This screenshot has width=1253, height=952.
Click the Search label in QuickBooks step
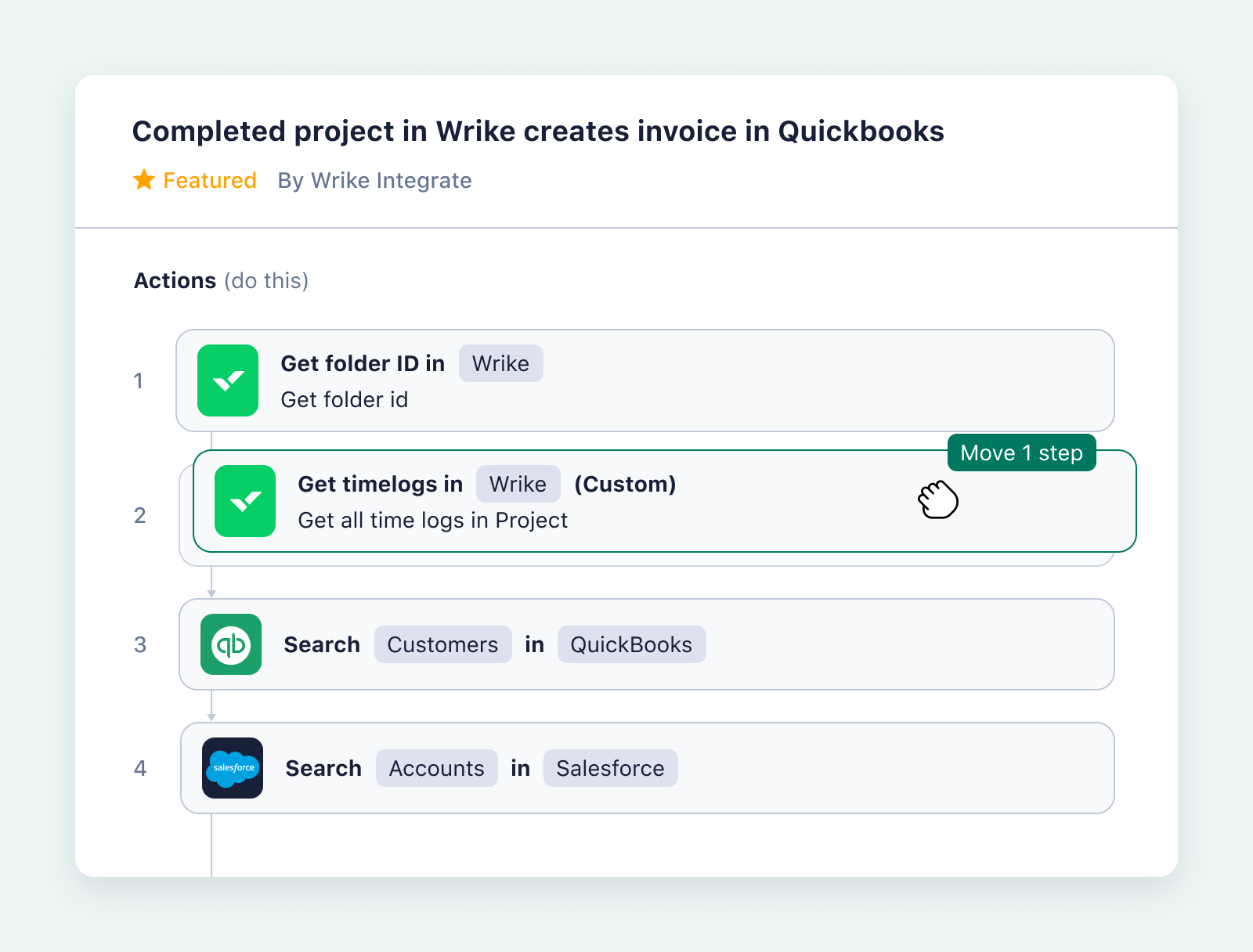(x=322, y=644)
